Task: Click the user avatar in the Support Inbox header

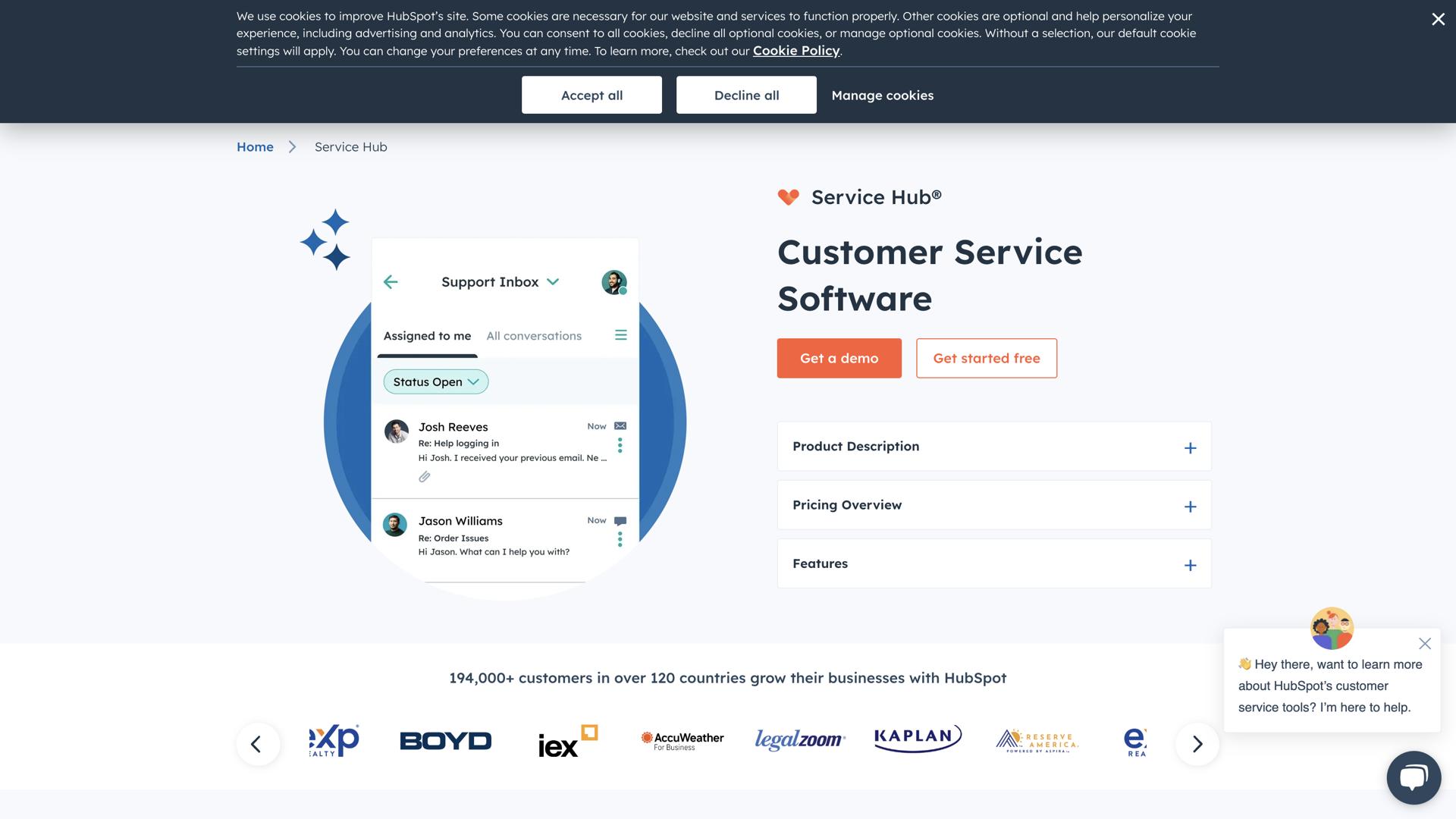Action: [x=613, y=281]
